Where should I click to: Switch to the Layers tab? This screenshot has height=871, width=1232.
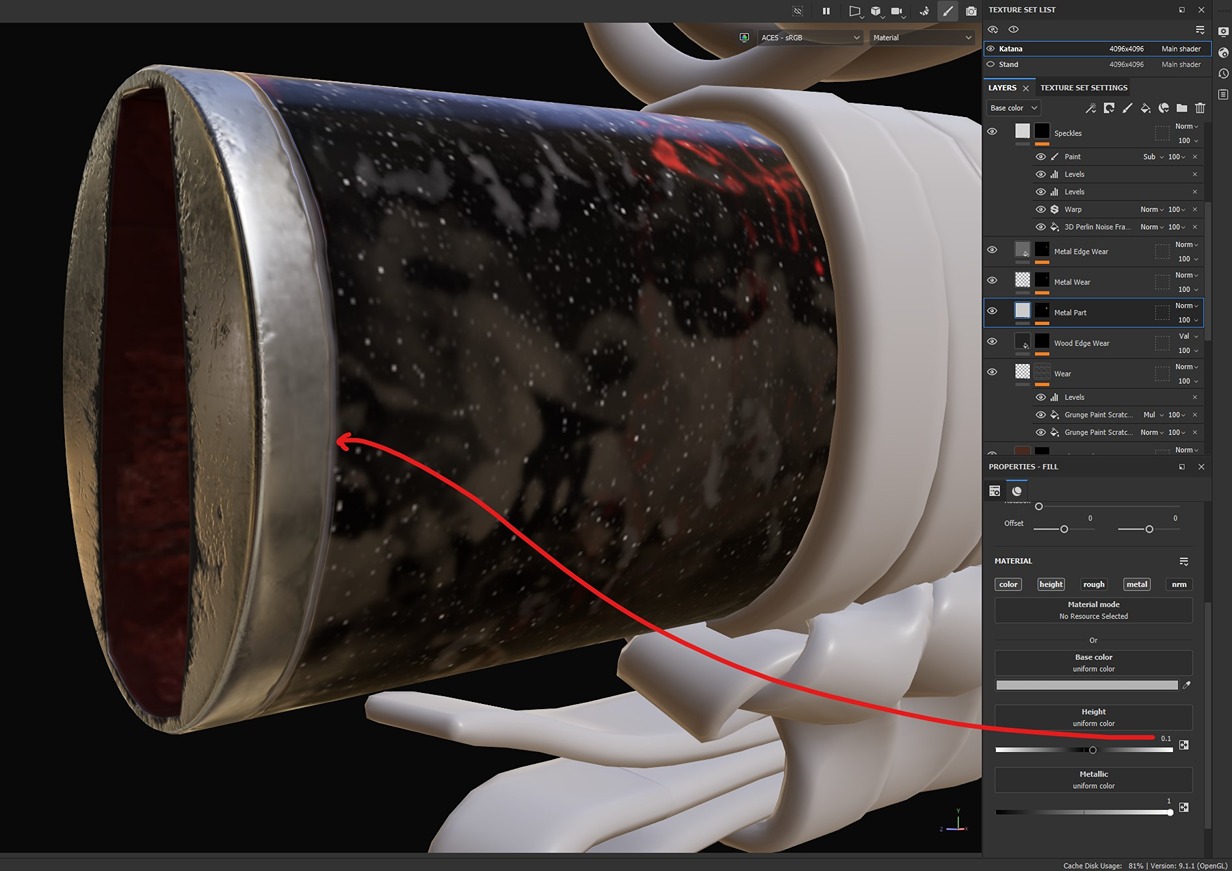(1002, 88)
